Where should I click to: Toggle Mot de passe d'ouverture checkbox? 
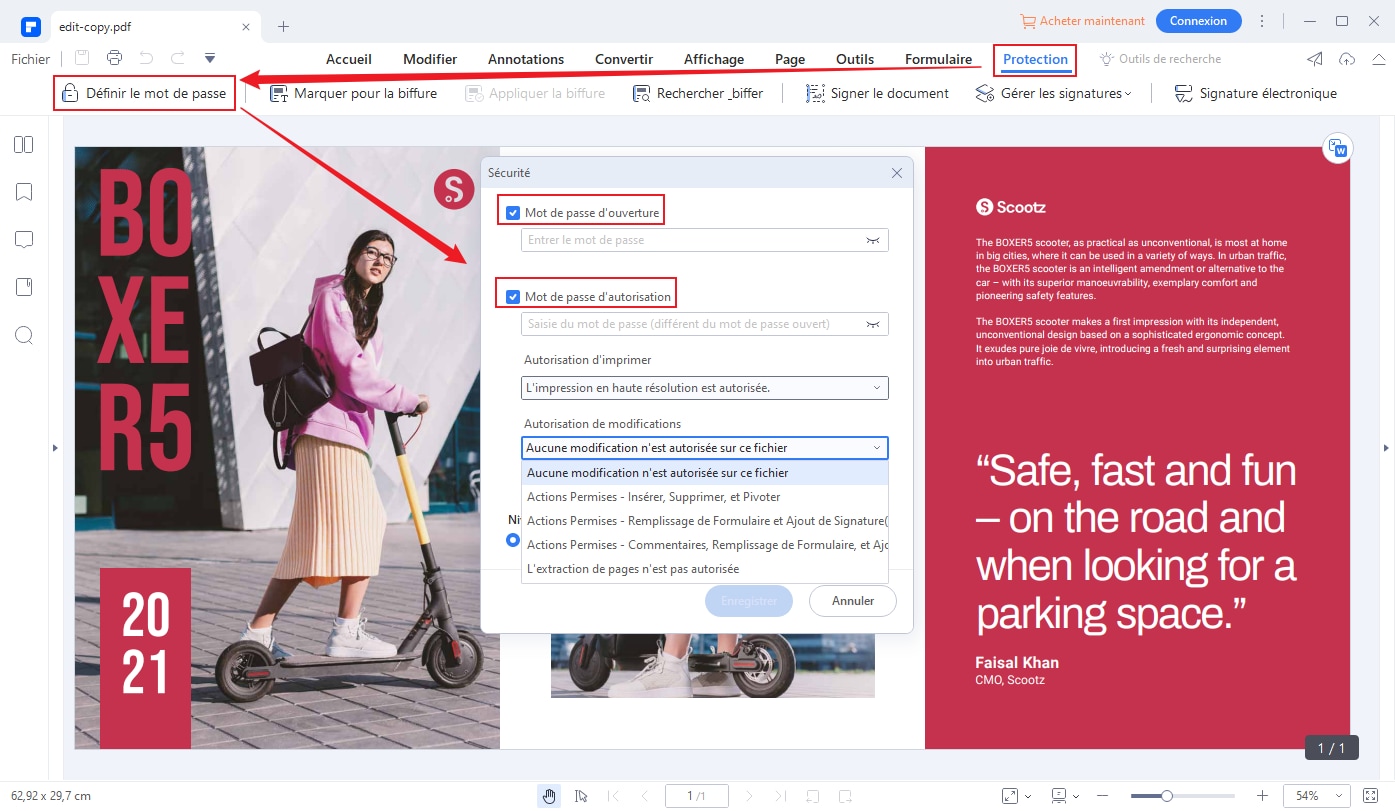point(513,213)
